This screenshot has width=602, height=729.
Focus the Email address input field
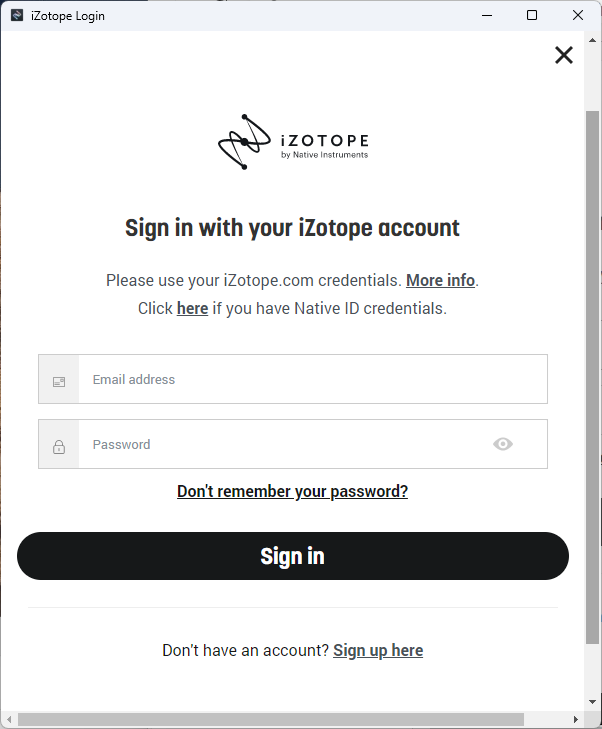click(312, 380)
